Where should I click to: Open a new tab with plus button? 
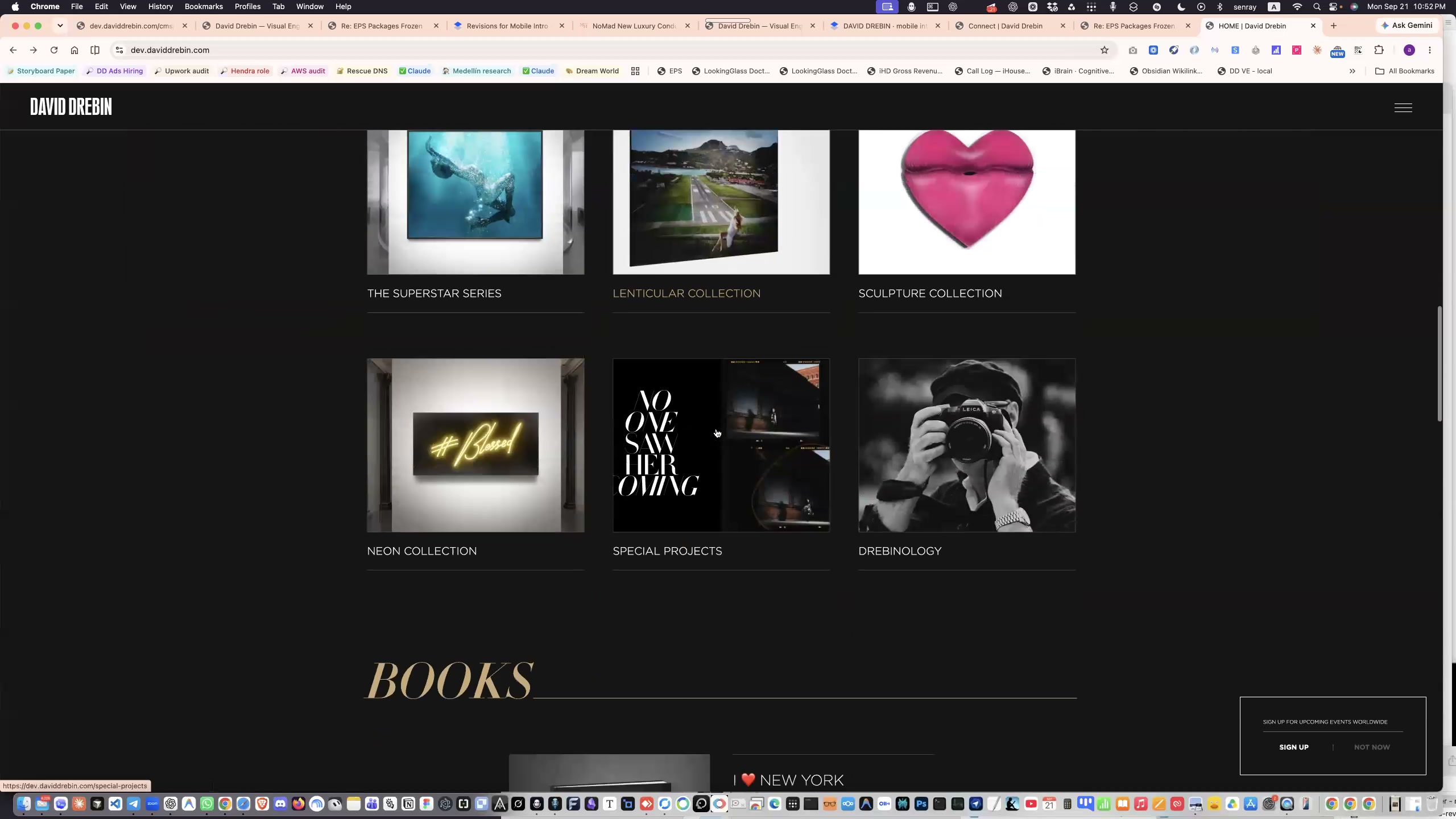click(1334, 26)
